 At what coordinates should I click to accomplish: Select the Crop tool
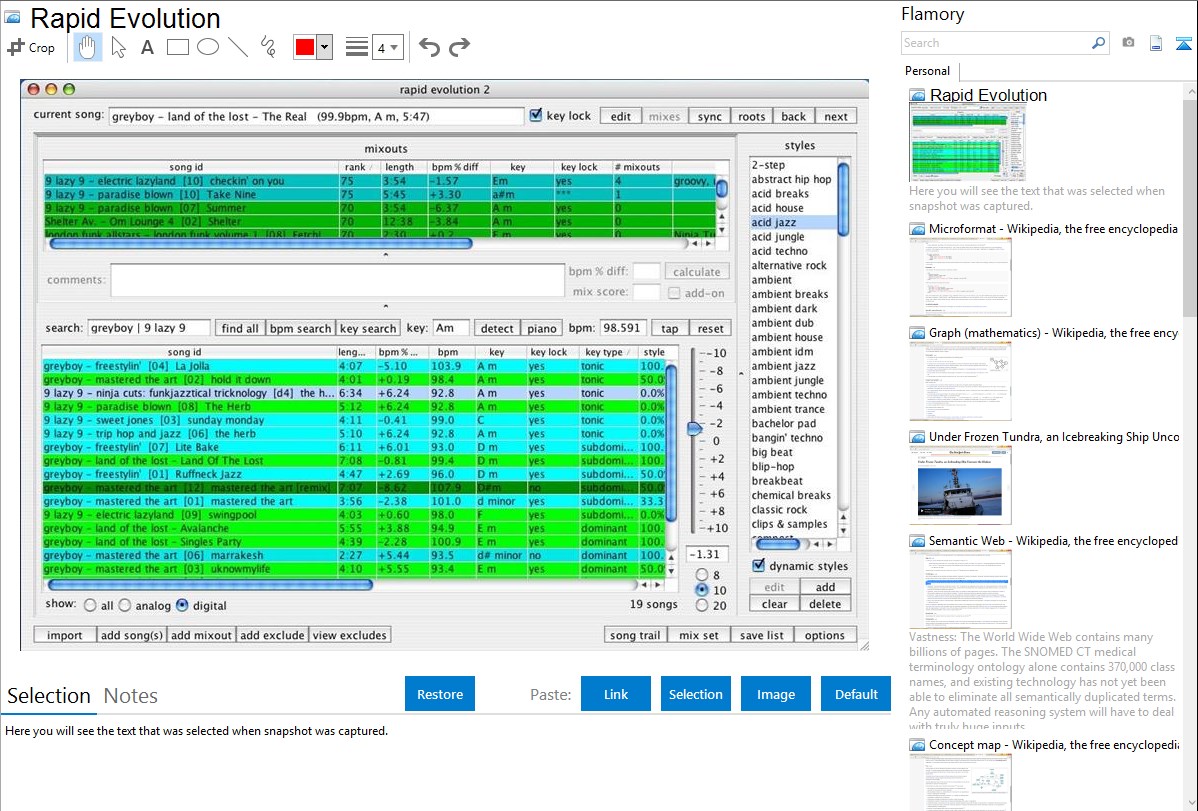click(x=31, y=47)
